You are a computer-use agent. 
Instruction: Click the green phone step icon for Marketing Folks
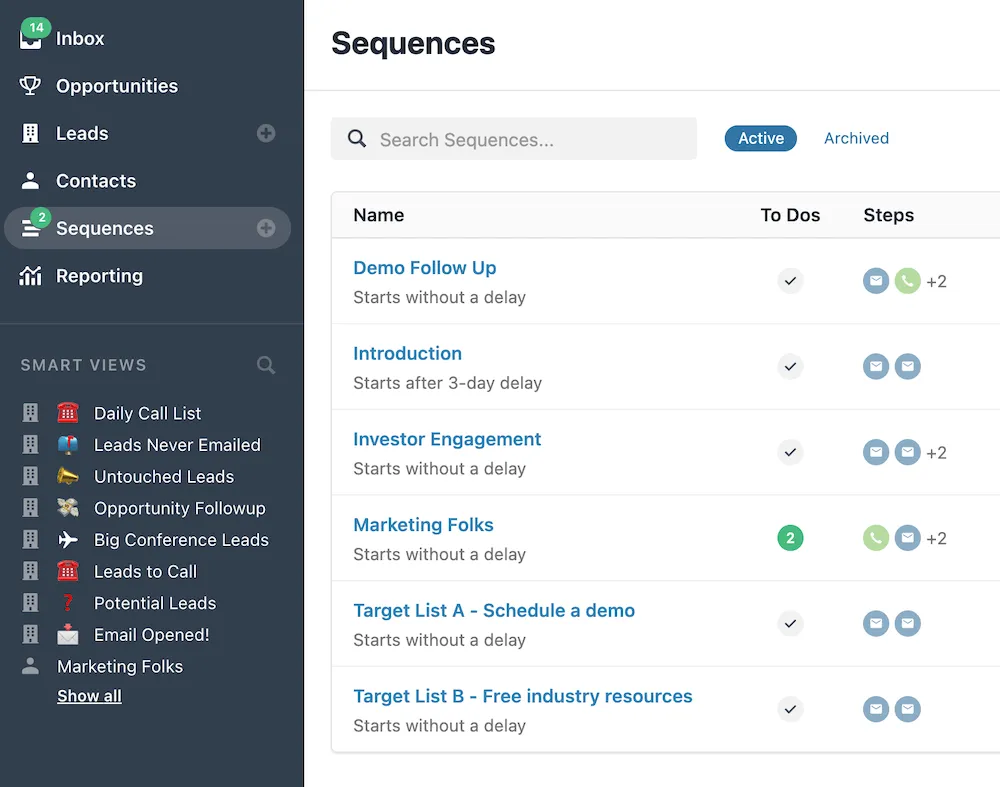[x=876, y=538]
